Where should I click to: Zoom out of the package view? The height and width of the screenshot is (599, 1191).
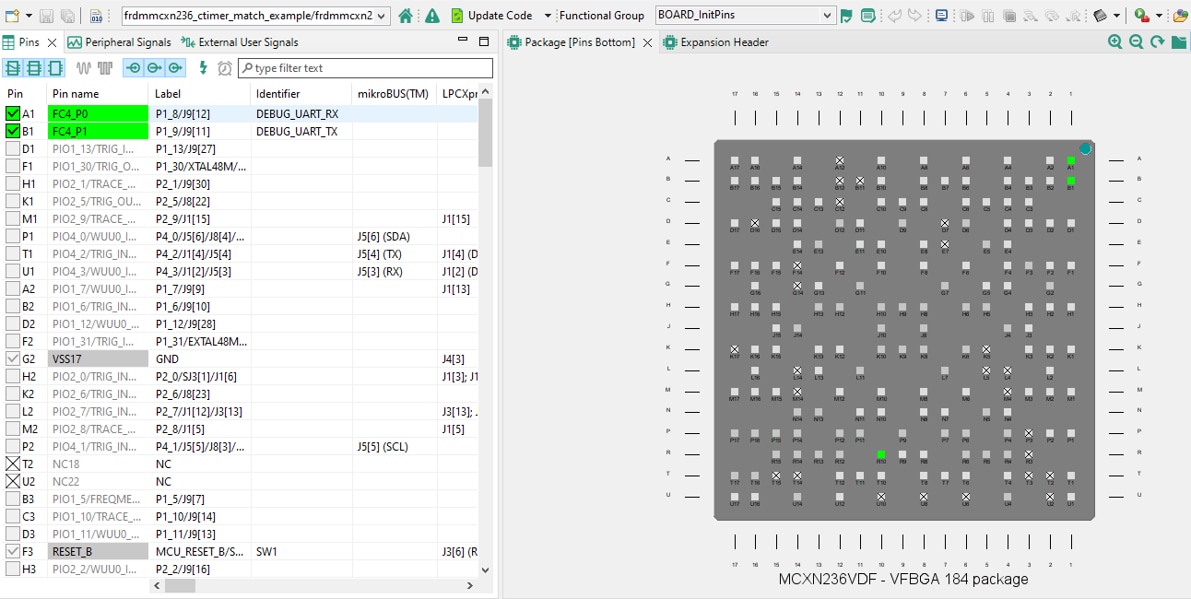tap(1136, 42)
